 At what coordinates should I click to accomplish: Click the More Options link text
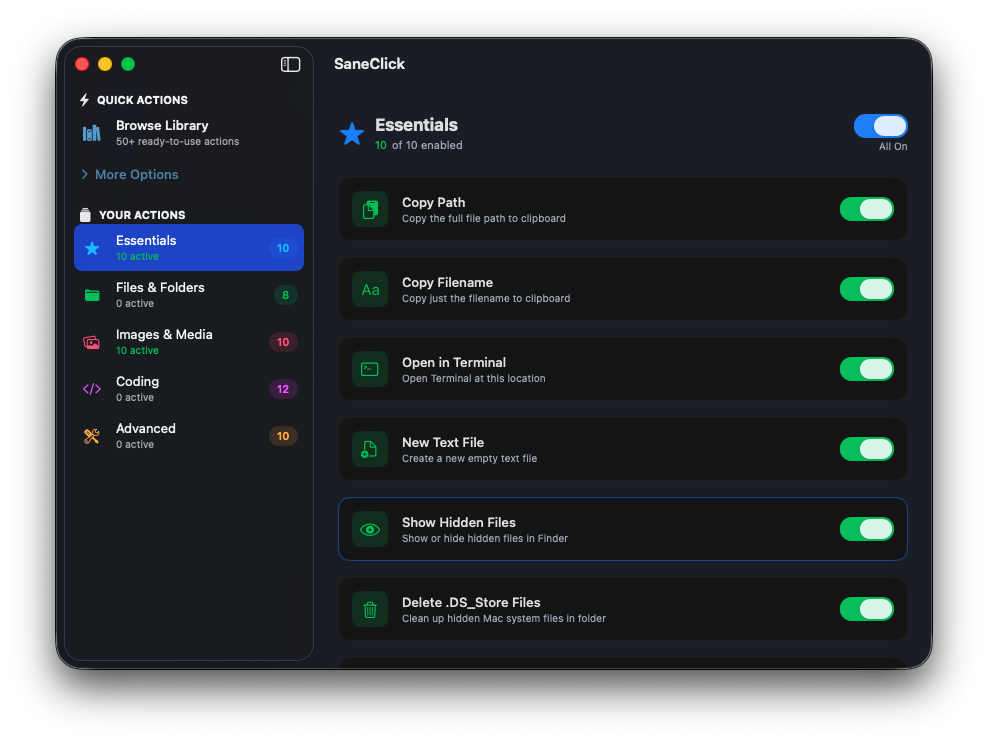tap(137, 175)
